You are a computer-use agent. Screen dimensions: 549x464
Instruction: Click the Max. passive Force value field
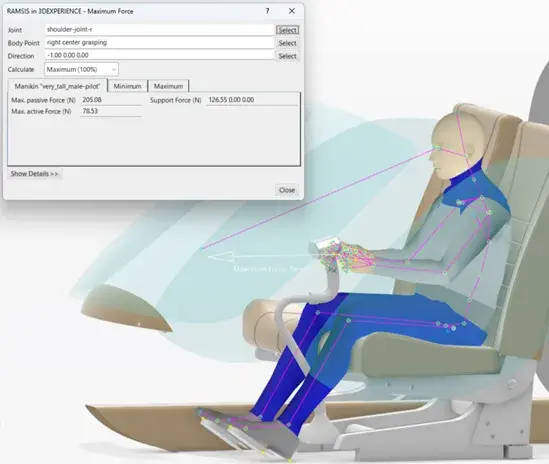pos(111,100)
